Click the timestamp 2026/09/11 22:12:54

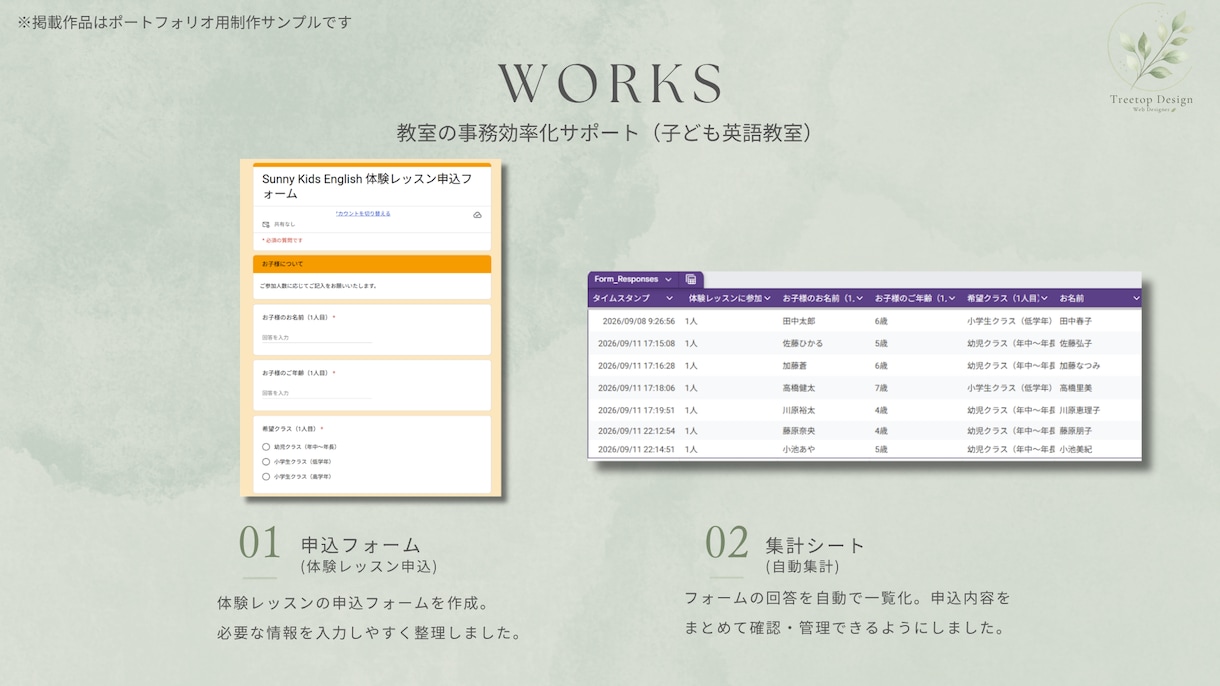tap(636, 431)
